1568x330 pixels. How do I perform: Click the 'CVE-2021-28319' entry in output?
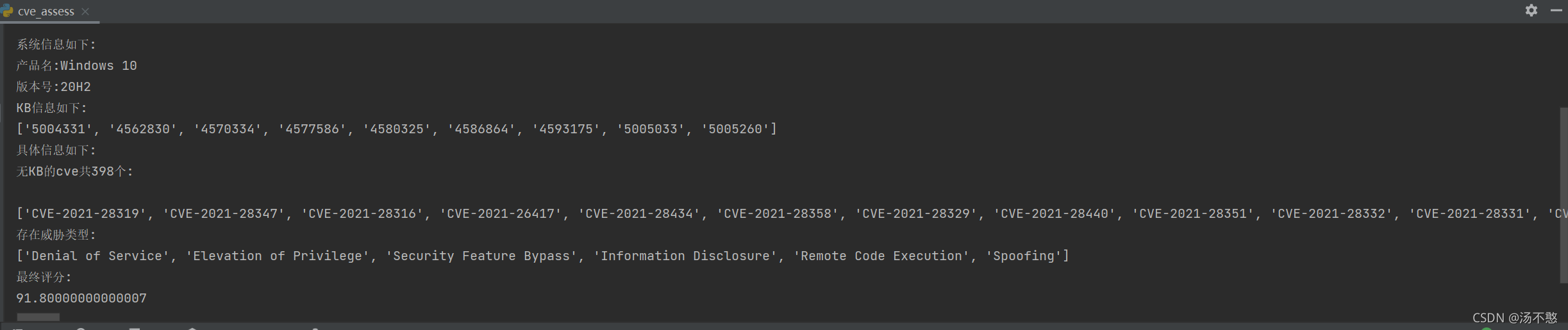[x=85, y=214]
